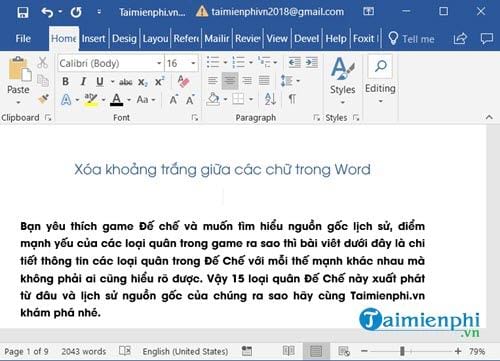
Task: Open the Help tab
Action: [x=336, y=39]
